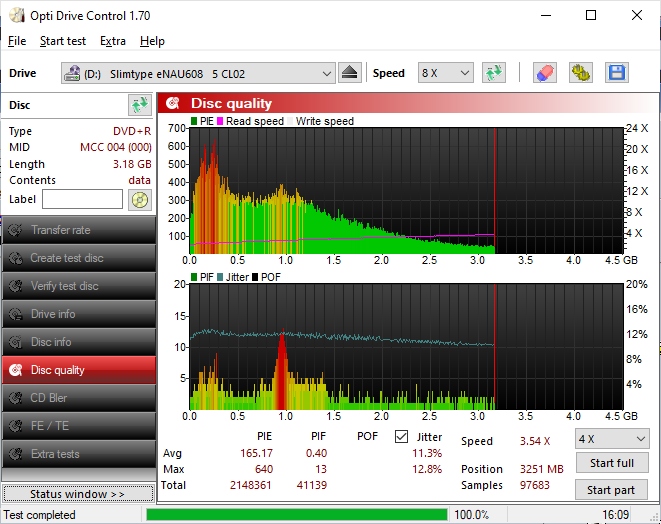Open the Start test menu
This screenshot has width=661, height=524.
click(62, 41)
